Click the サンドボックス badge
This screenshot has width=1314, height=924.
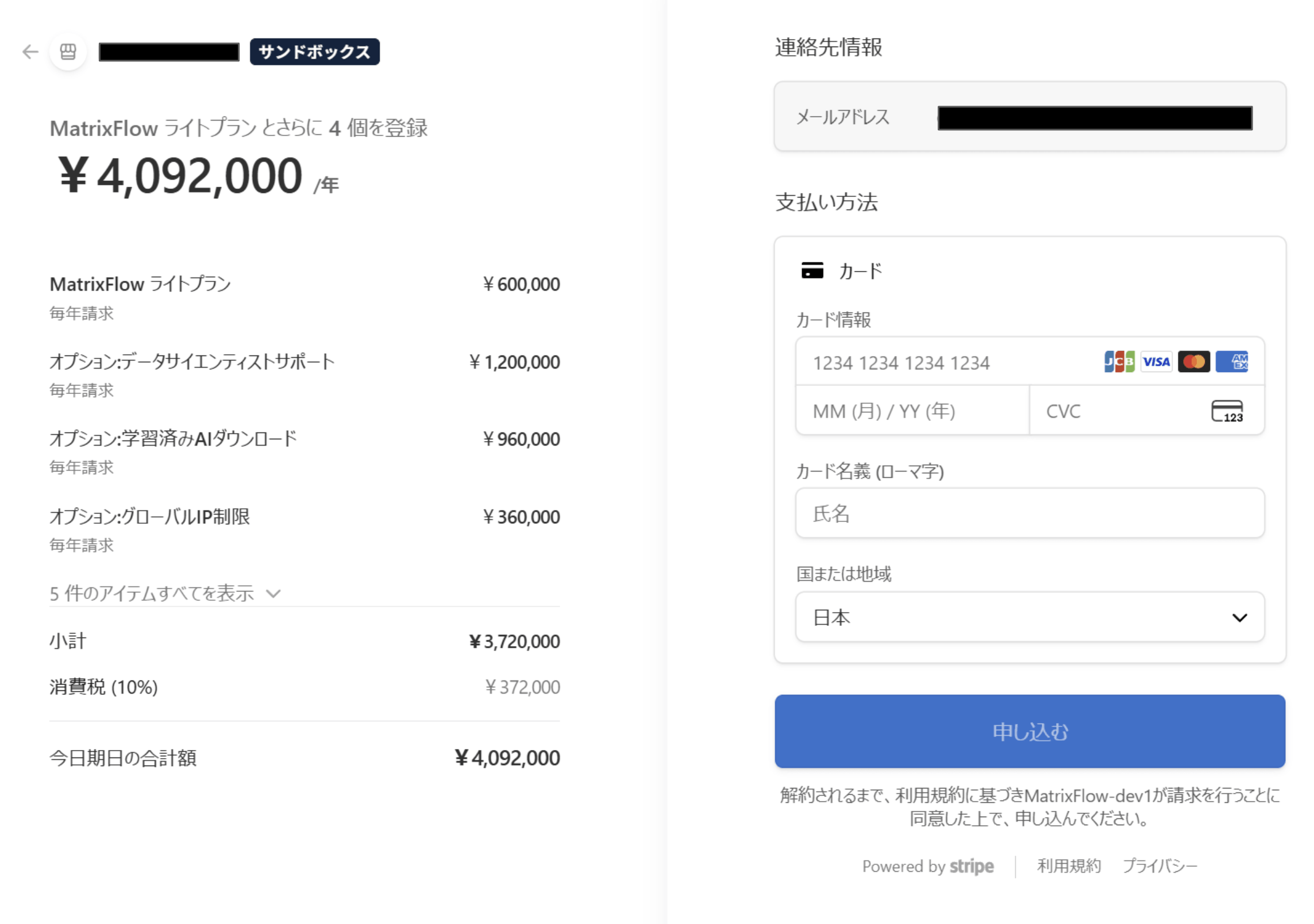coord(314,52)
